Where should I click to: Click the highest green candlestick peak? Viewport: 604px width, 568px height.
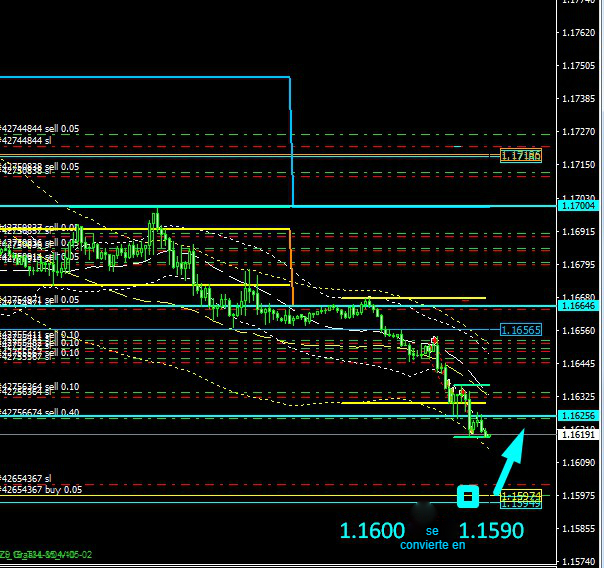click(x=157, y=216)
